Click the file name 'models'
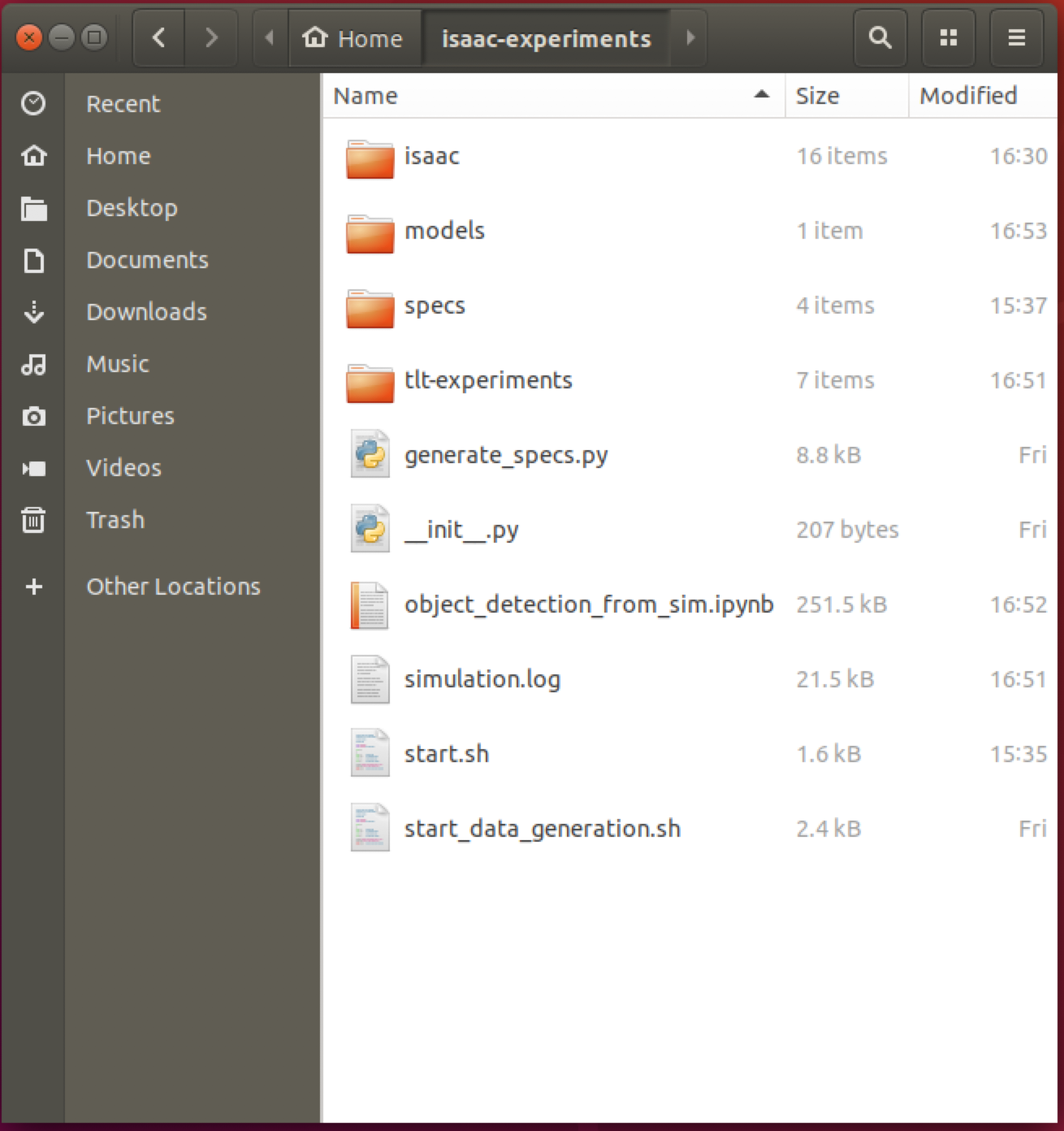This screenshot has width=1064, height=1131. [444, 231]
